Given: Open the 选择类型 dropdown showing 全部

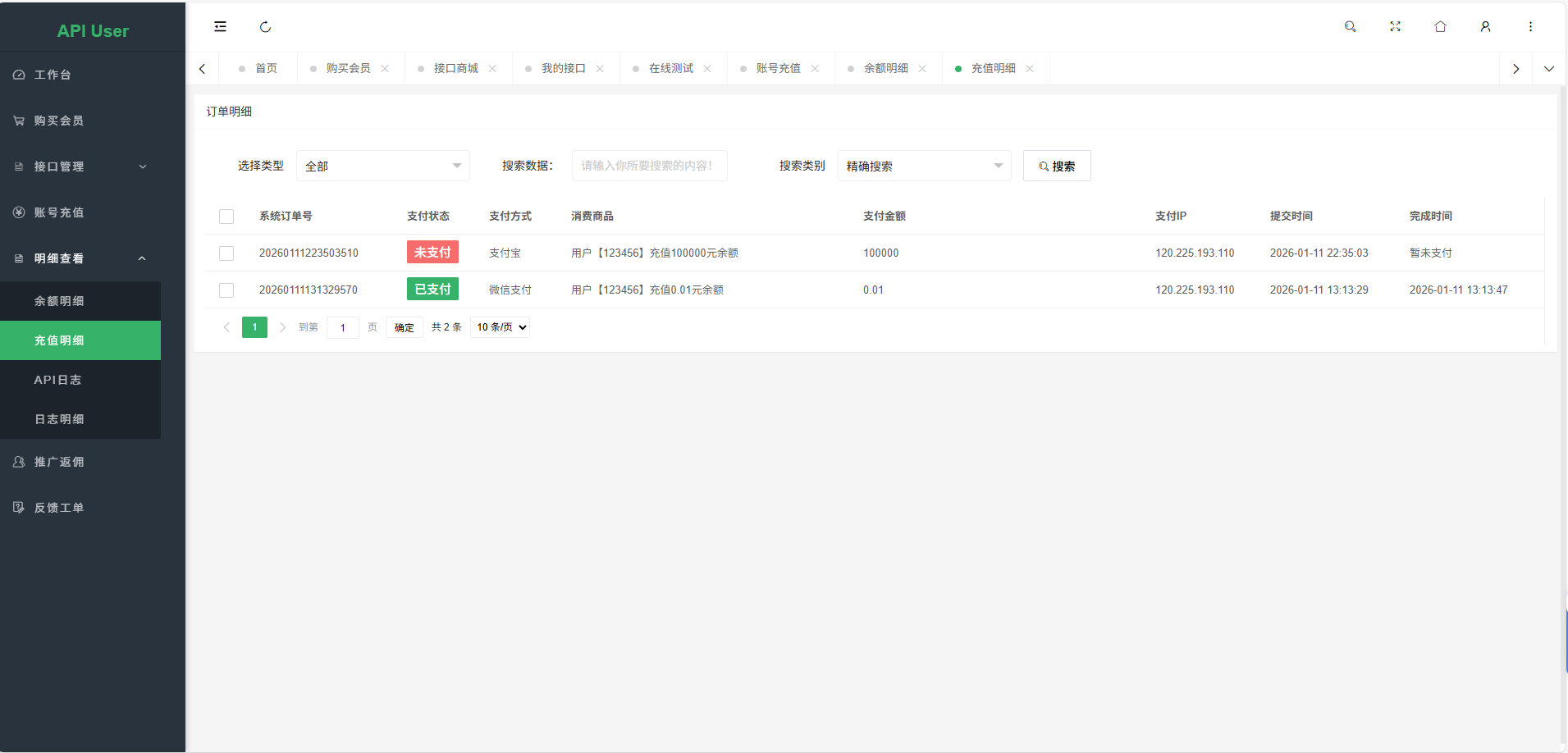Looking at the screenshot, I should [x=382, y=165].
